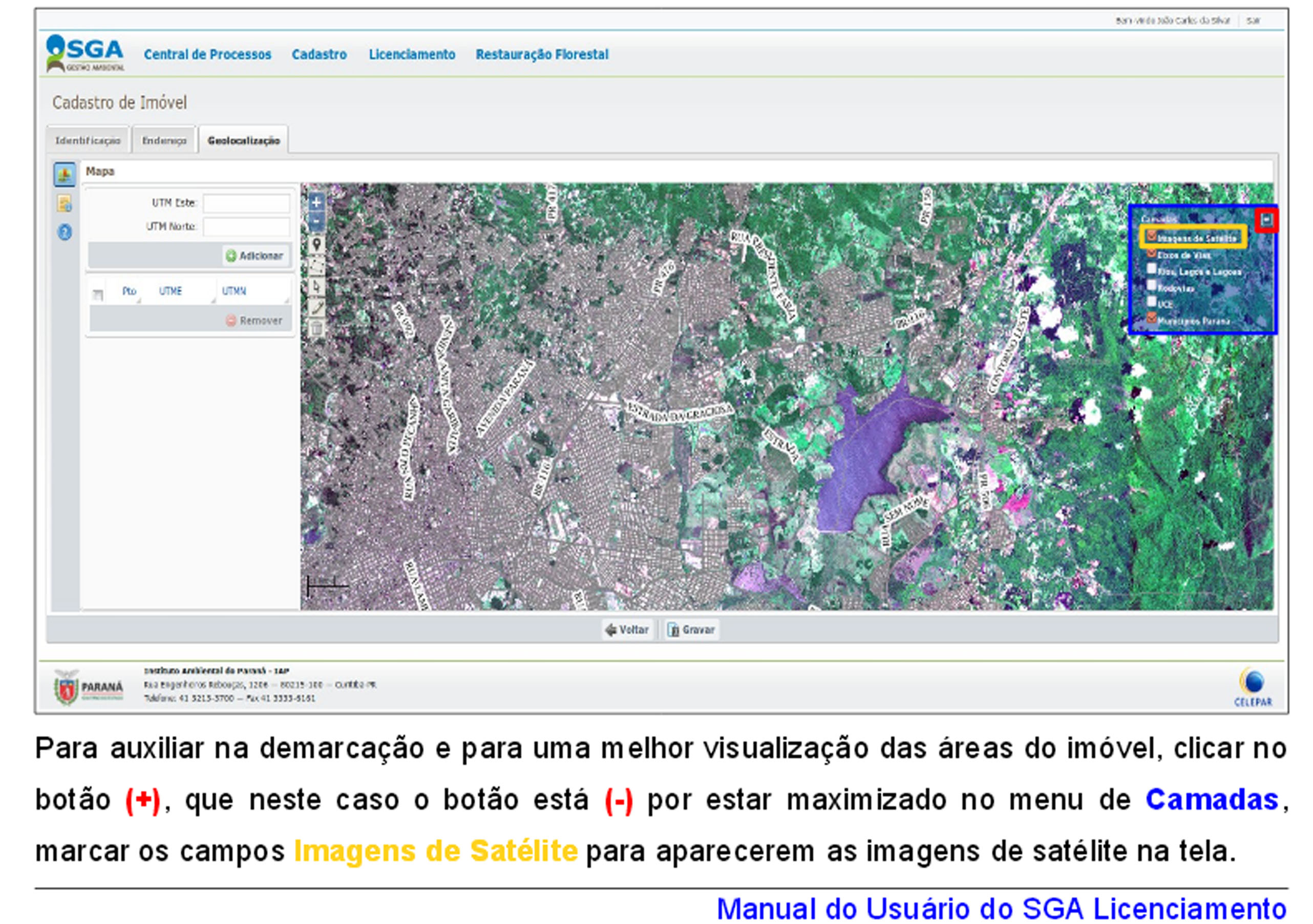Sort by the UTMN column header
The width and height of the screenshot is (1313, 924).
[x=234, y=290]
